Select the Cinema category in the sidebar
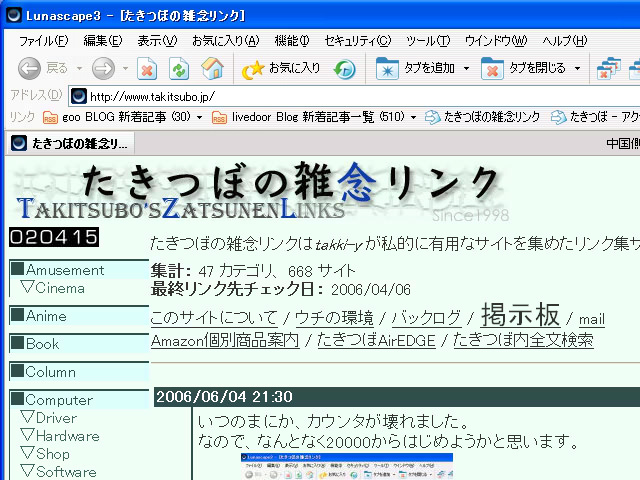640x480 pixels. coord(59,288)
